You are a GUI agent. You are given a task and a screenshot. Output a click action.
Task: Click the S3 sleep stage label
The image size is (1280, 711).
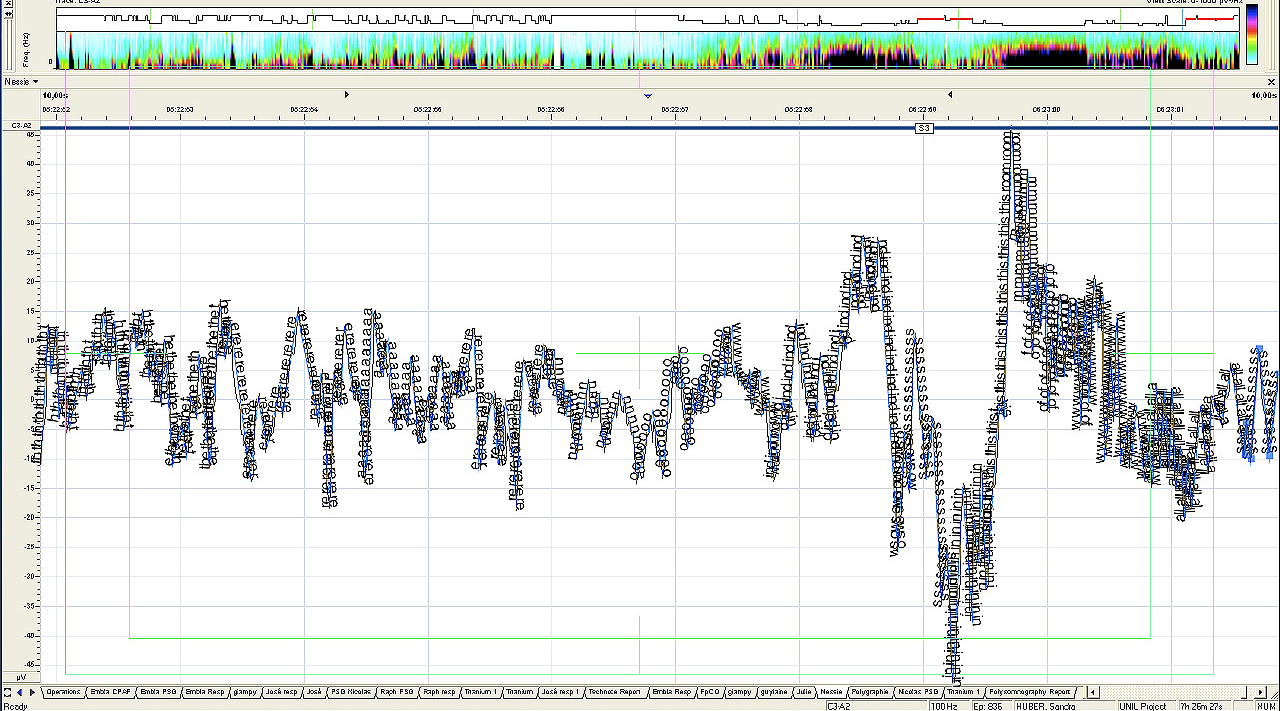pos(924,129)
